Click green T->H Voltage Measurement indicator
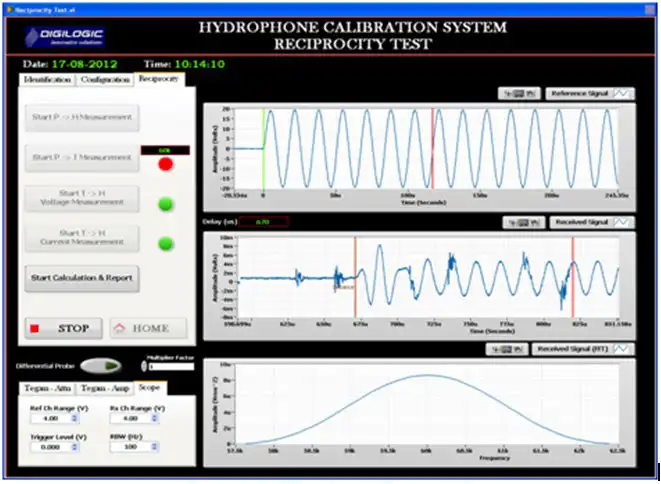 [165, 205]
